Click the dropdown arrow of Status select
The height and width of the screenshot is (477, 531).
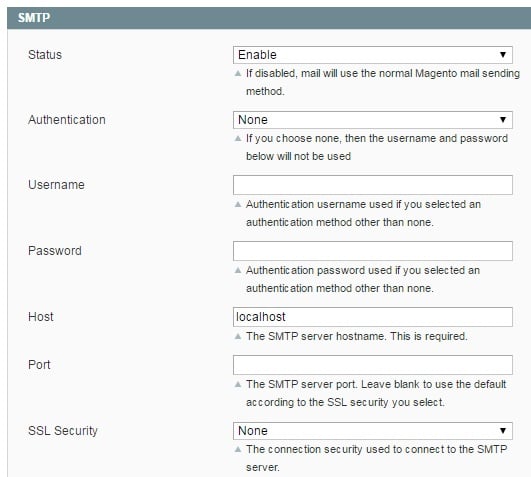(x=503, y=55)
